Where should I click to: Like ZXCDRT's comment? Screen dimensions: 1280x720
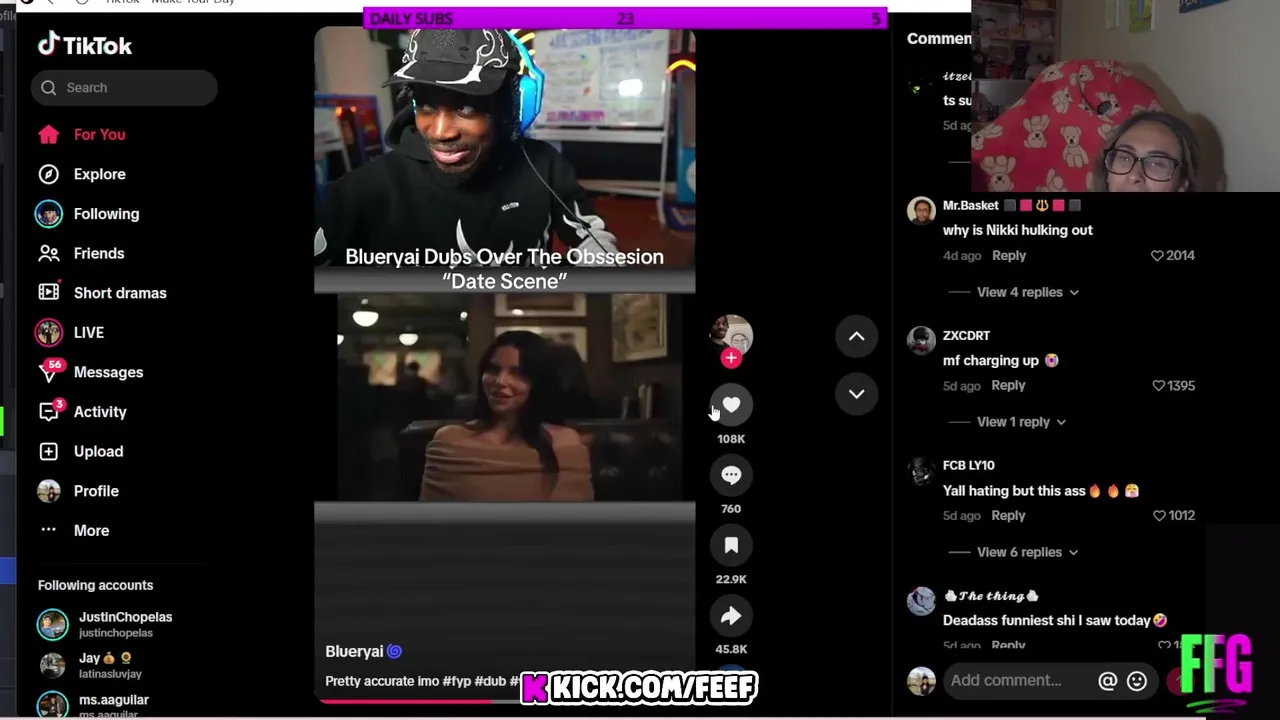coord(1158,386)
